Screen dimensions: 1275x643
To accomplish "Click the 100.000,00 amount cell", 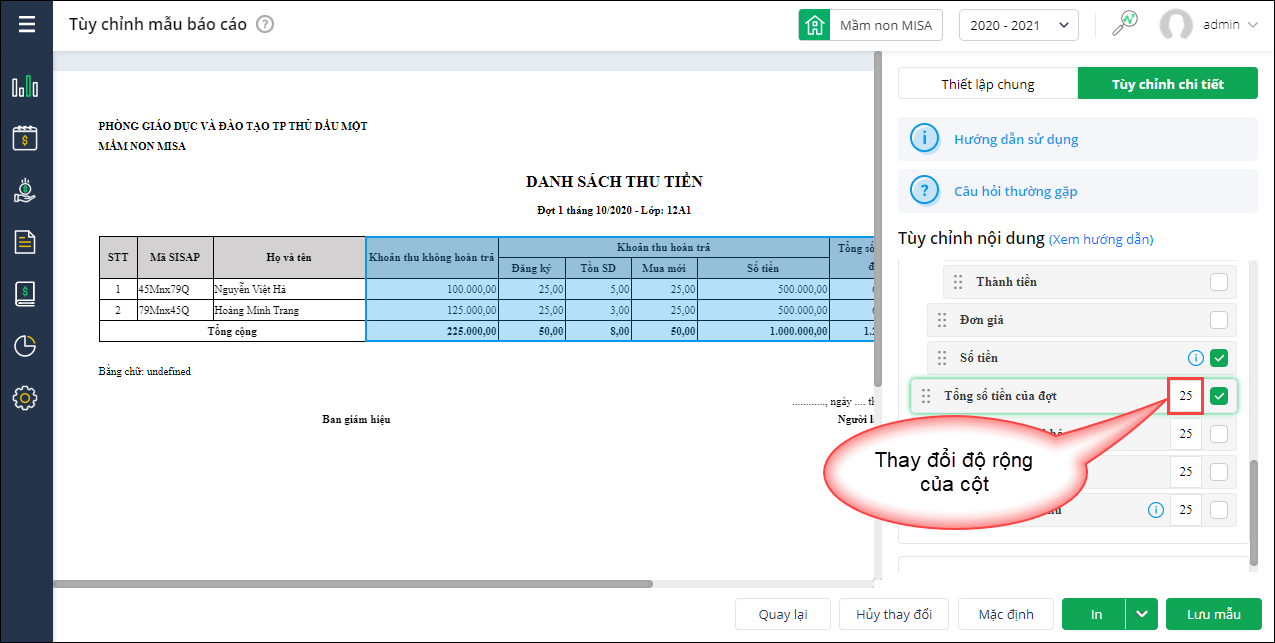I will 432,289.
